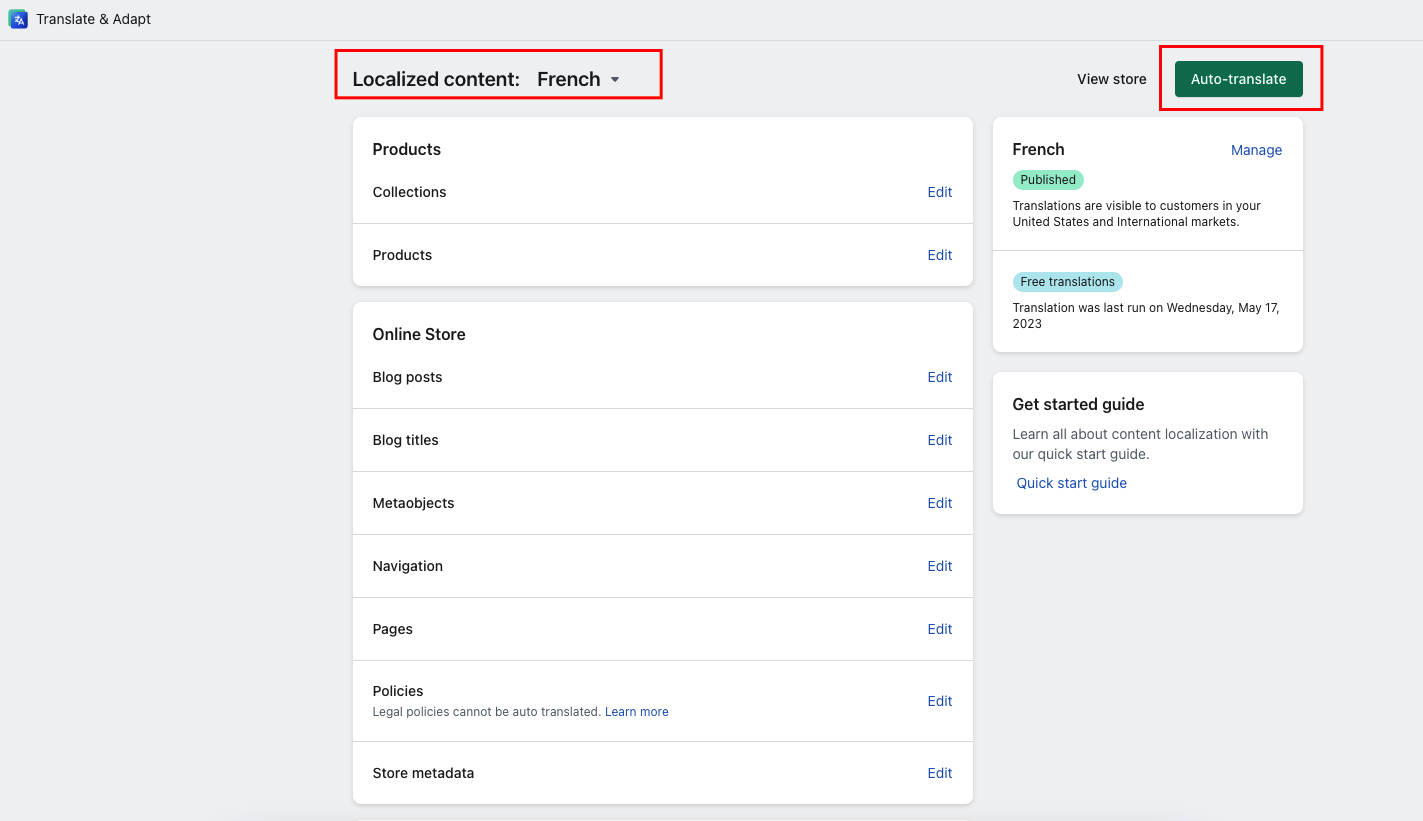
Task: Edit Blog posts translations
Action: tap(939, 377)
